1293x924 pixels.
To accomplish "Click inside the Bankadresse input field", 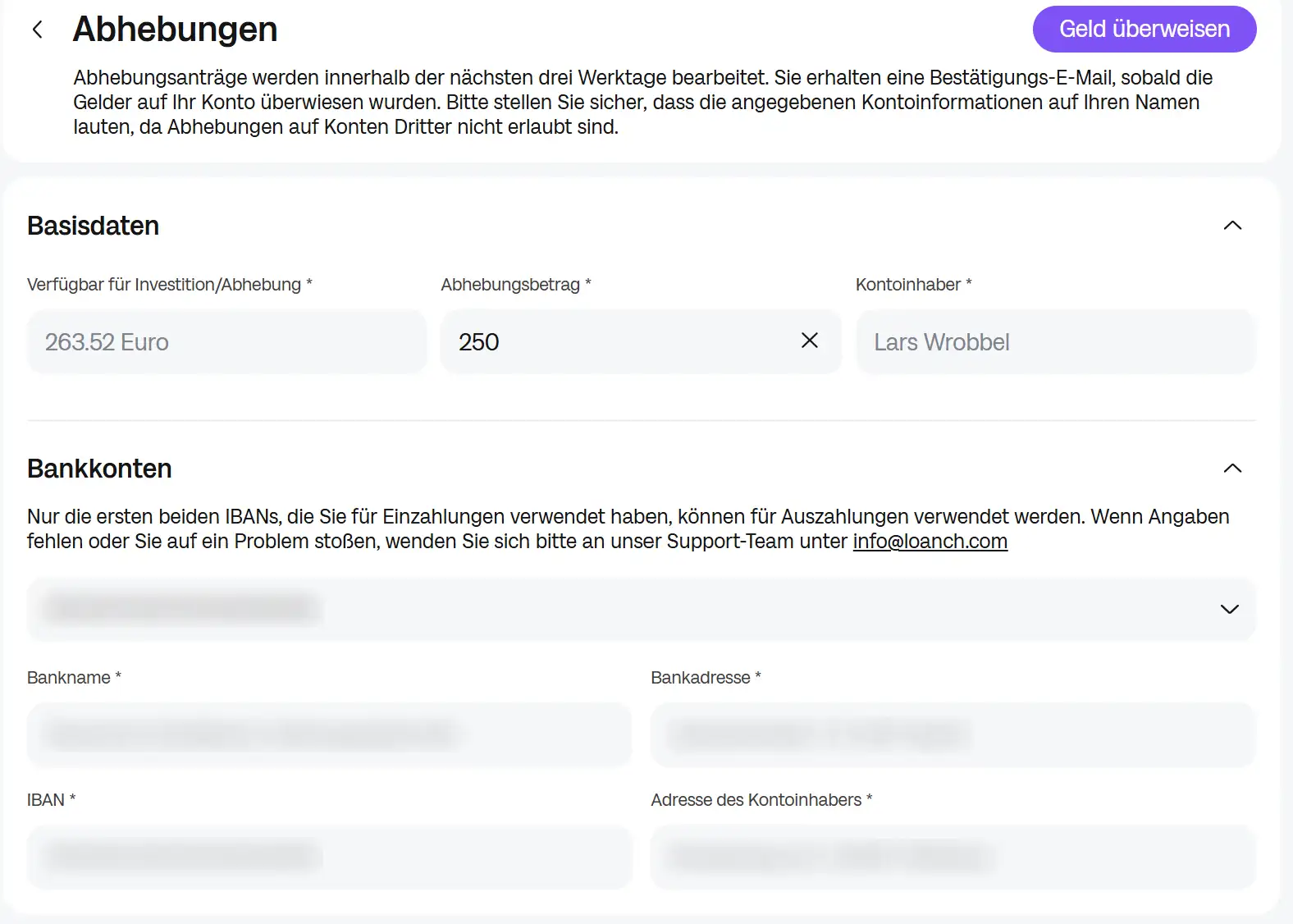I will [953, 734].
